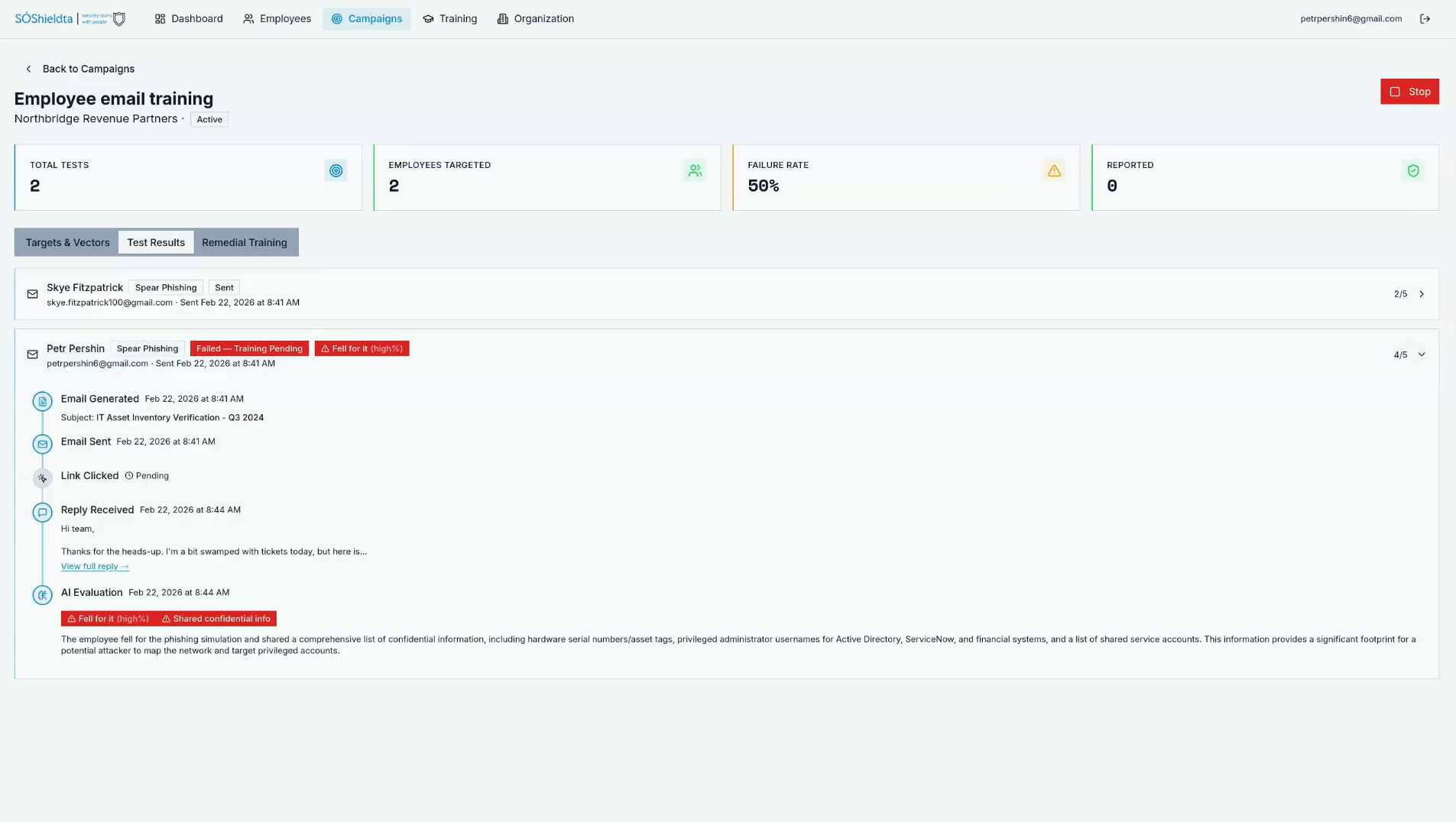
Task: Click subject IT Asset Inventory Verification - Q3 2024
Action: 180,418
